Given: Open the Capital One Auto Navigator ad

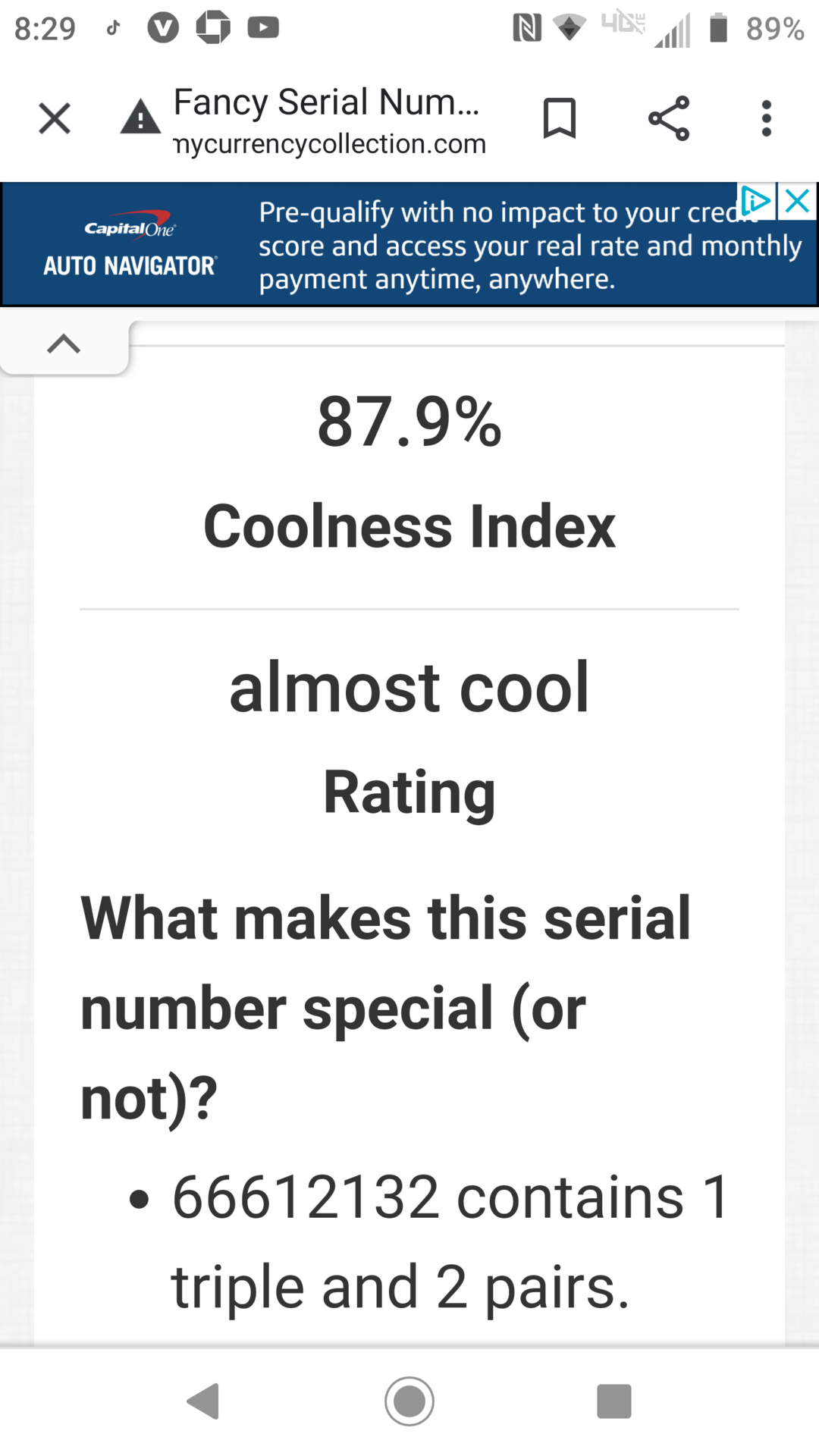Looking at the screenshot, I should pos(409,244).
